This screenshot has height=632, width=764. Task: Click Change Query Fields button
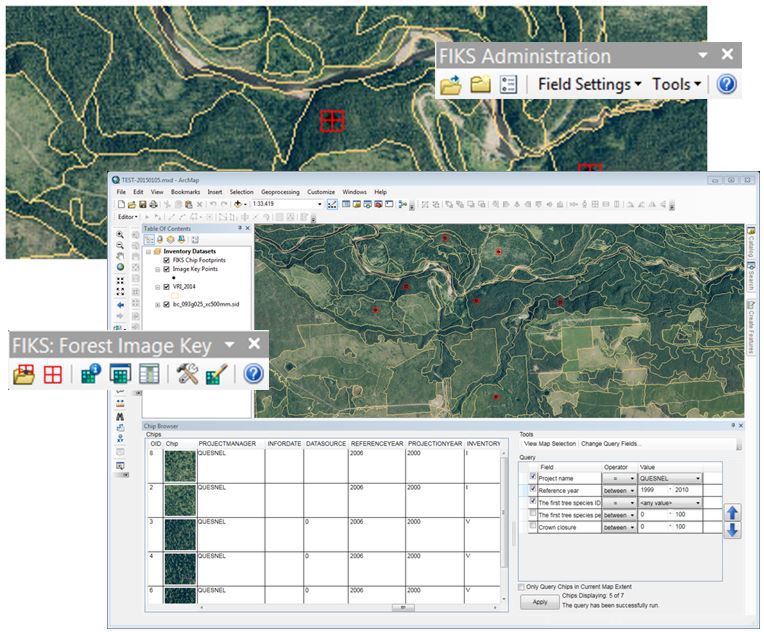tap(611, 444)
